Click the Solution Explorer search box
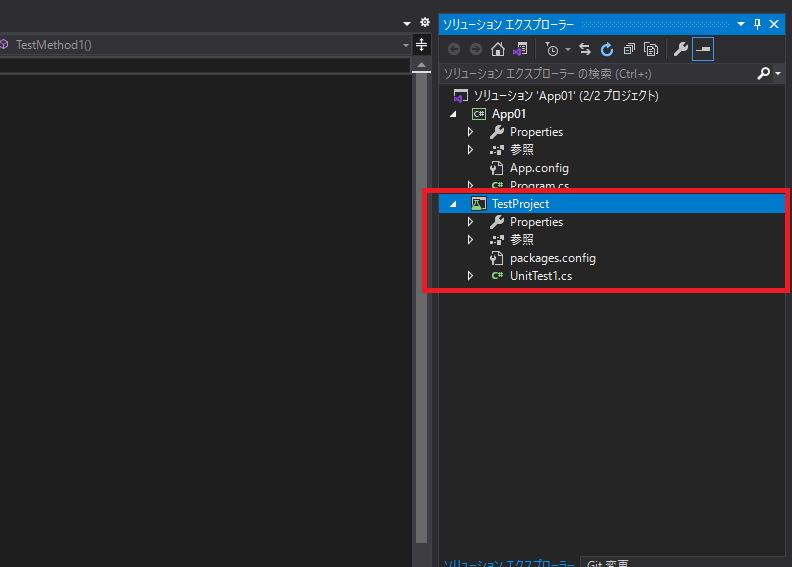 (x=598, y=74)
